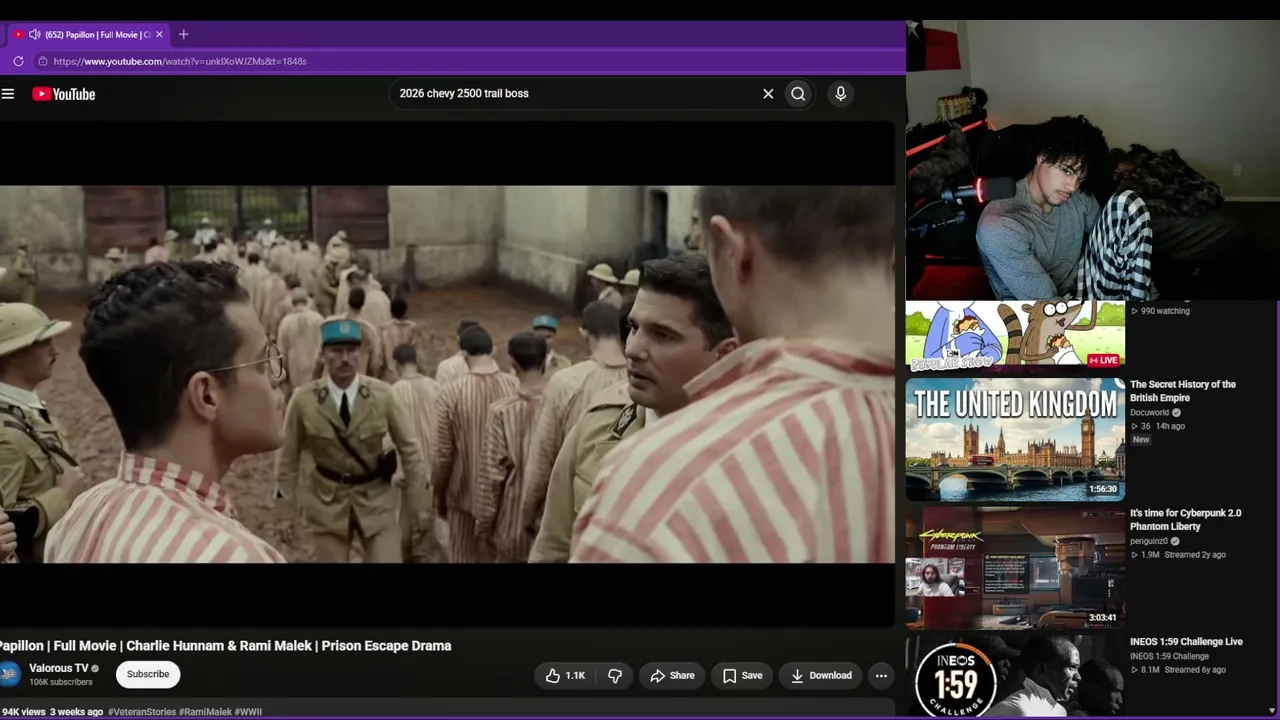This screenshot has width=1280, height=720.
Task: Save the video to a playlist
Action: pyautogui.click(x=742, y=676)
